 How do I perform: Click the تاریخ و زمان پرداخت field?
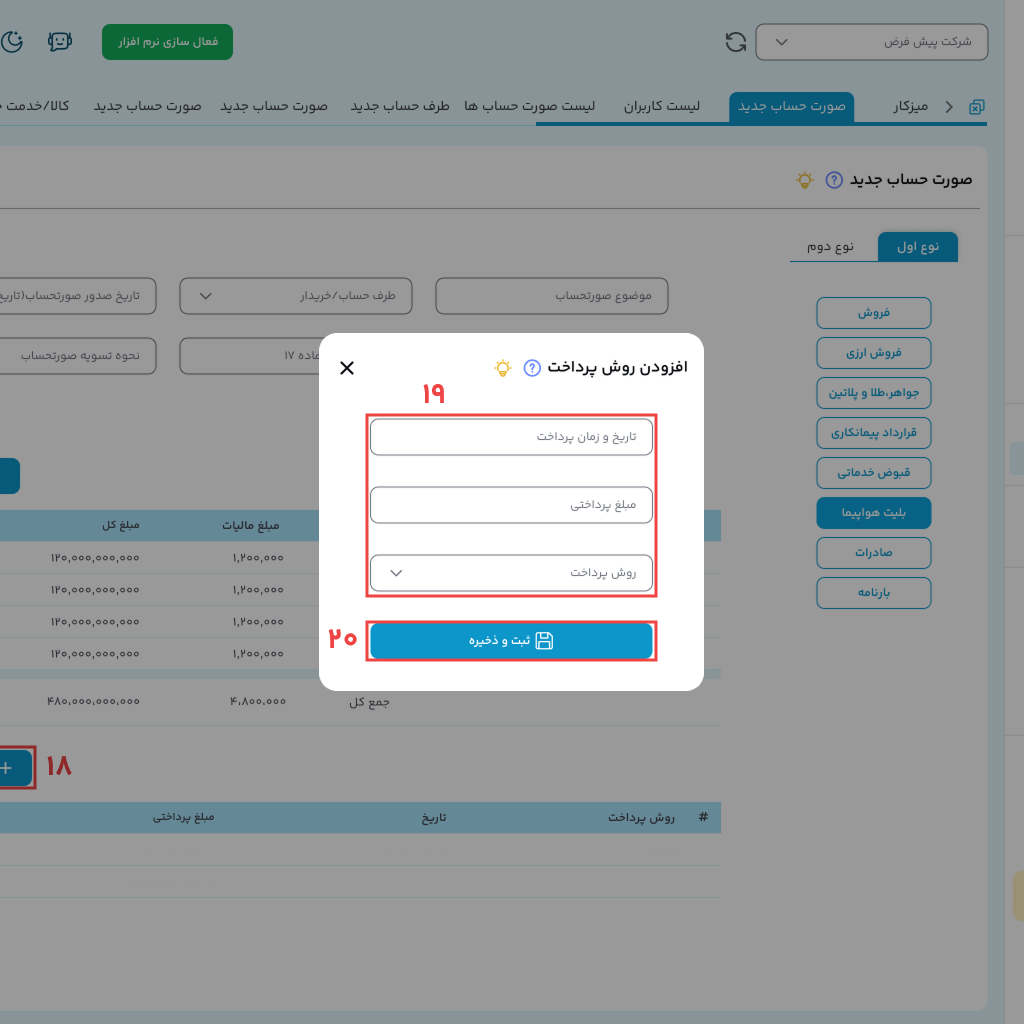coord(511,437)
